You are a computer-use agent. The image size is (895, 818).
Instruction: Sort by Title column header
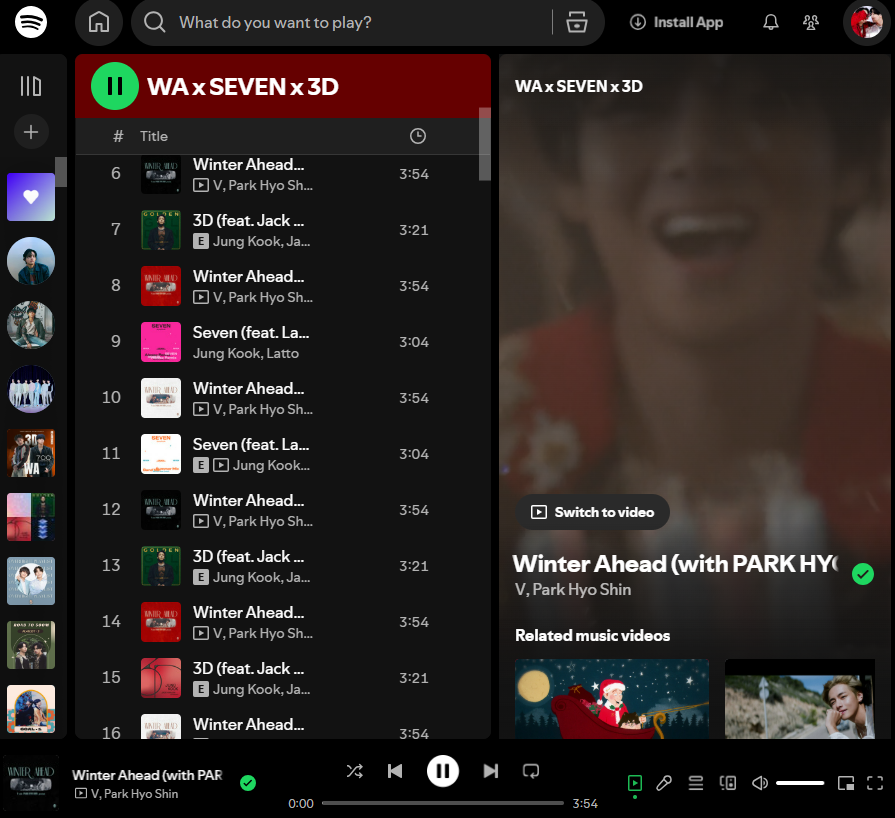tap(154, 136)
